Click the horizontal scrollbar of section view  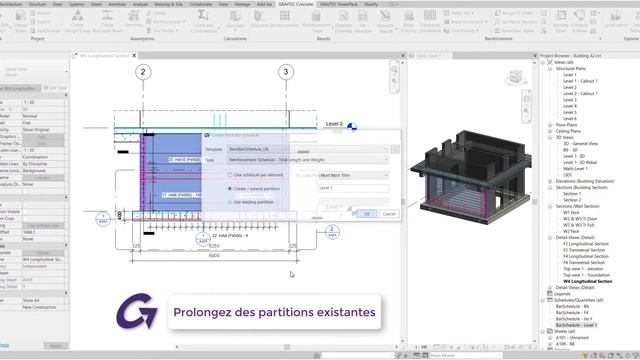click(x=287, y=347)
